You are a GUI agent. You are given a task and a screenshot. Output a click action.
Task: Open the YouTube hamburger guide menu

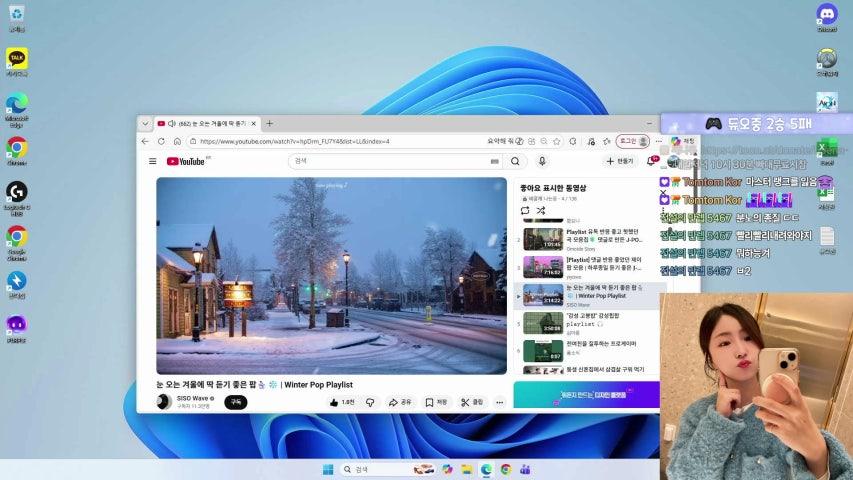tap(153, 161)
